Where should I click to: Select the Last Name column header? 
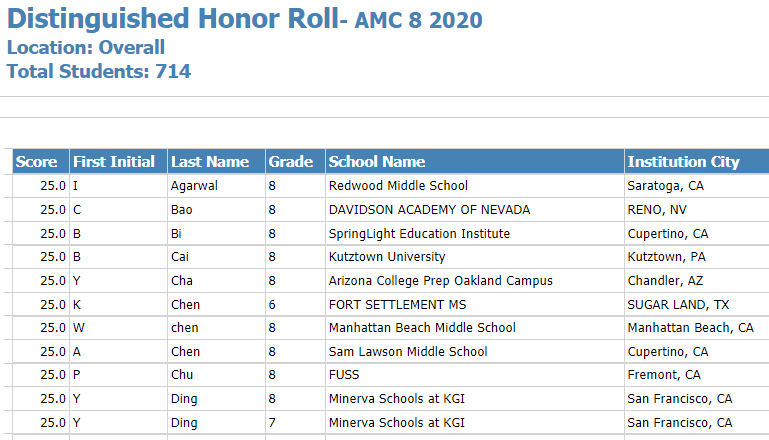pos(216,161)
